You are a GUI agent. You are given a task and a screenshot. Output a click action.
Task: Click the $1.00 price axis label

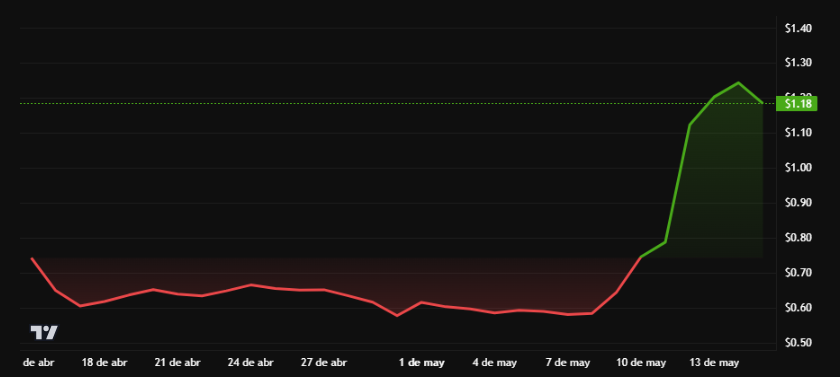799,168
